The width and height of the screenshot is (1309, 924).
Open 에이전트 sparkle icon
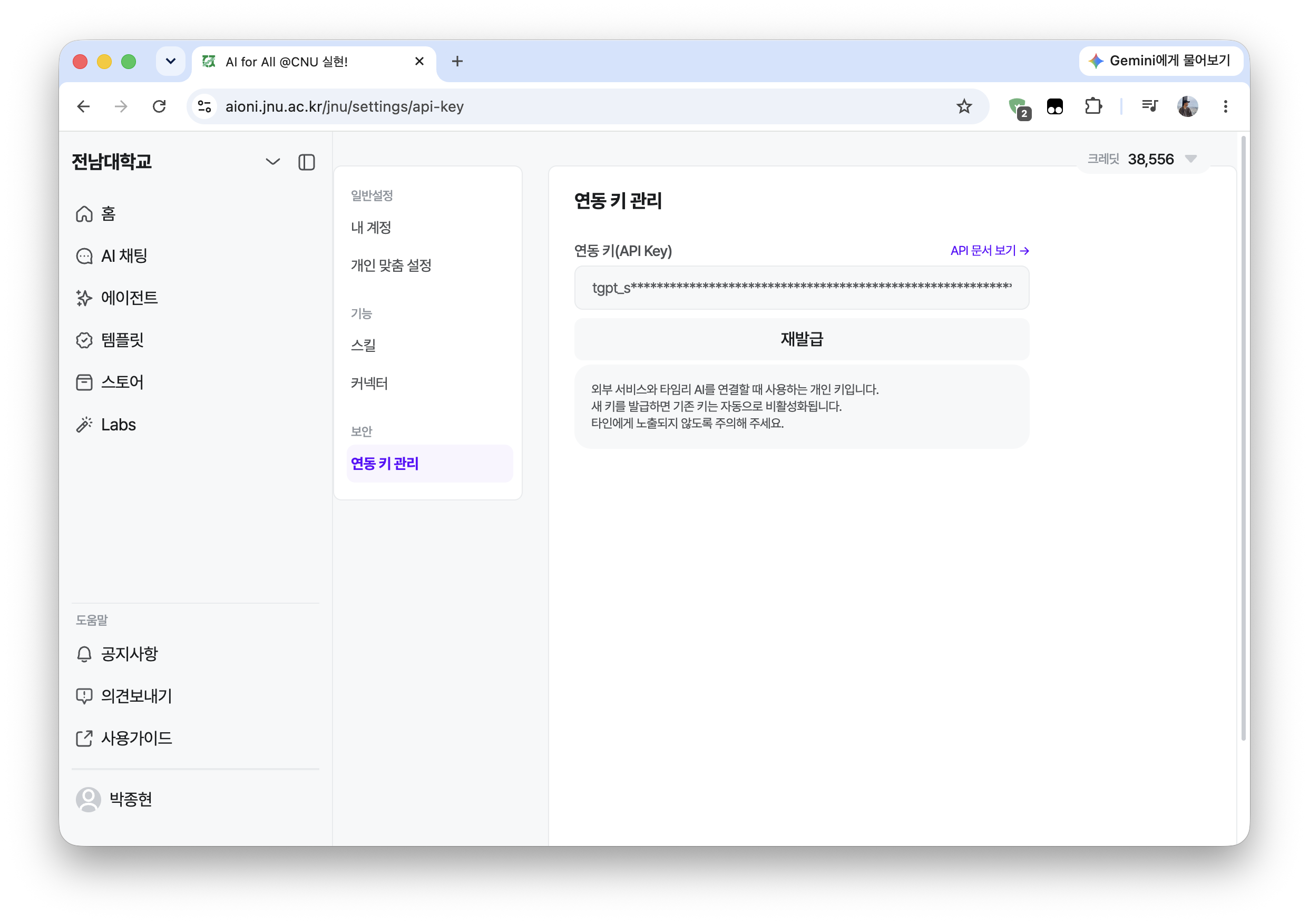pos(84,298)
